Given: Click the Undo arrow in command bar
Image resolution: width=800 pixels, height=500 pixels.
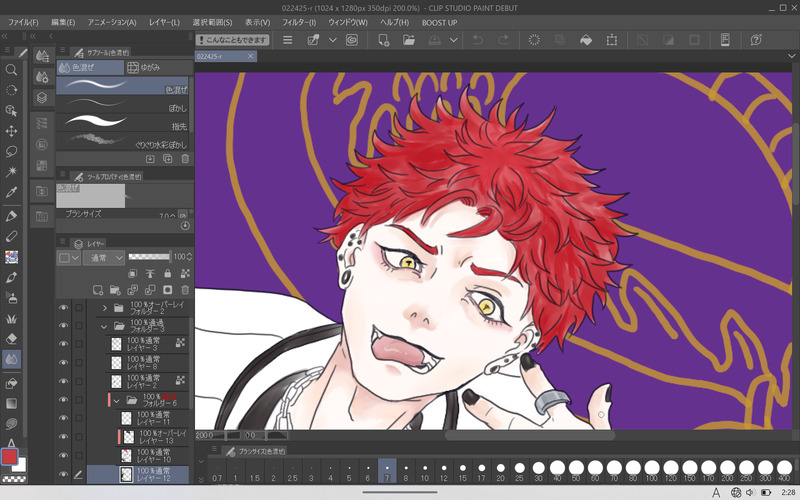Looking at the screenshot, I should [478, 40].
